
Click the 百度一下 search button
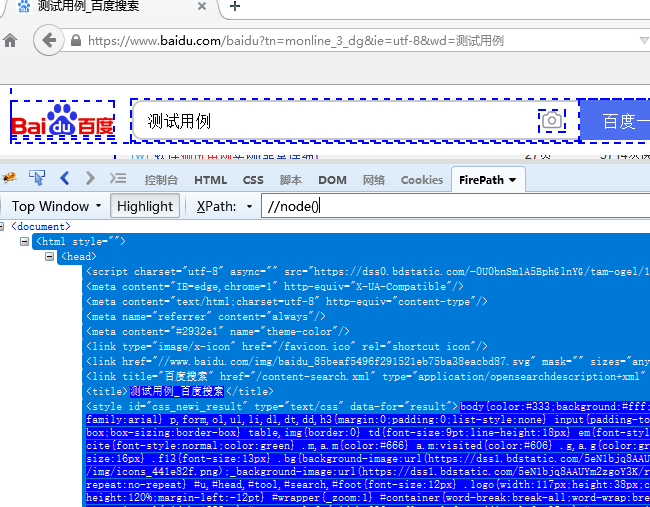click(614, 121)
